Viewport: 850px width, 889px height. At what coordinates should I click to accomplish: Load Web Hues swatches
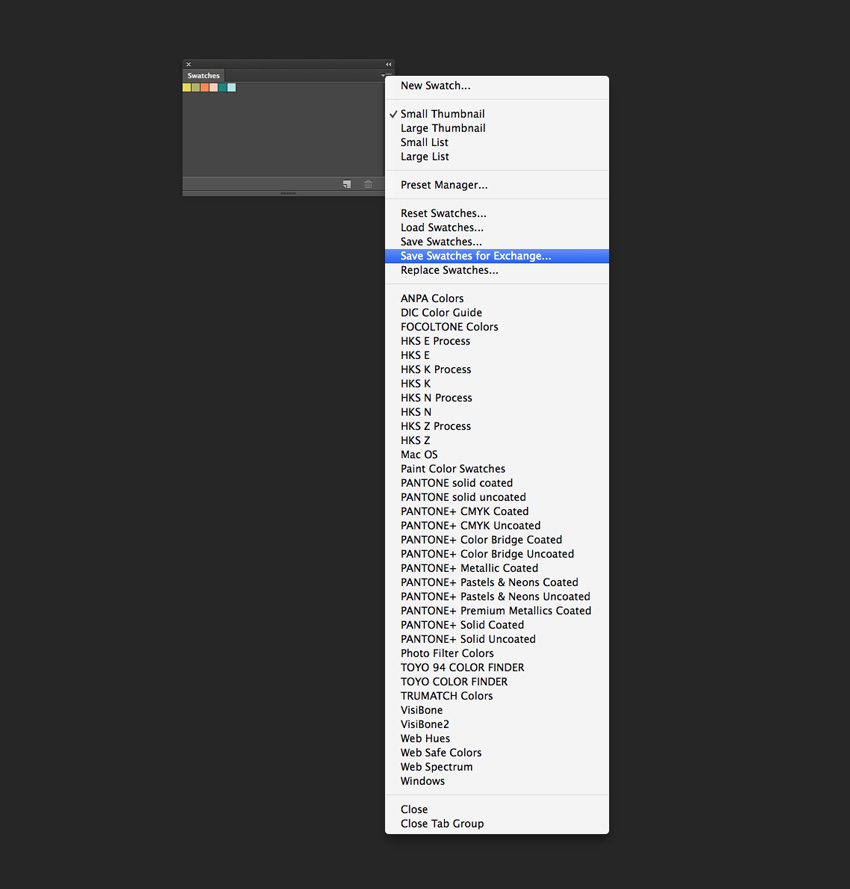click(x=497, y=738)
